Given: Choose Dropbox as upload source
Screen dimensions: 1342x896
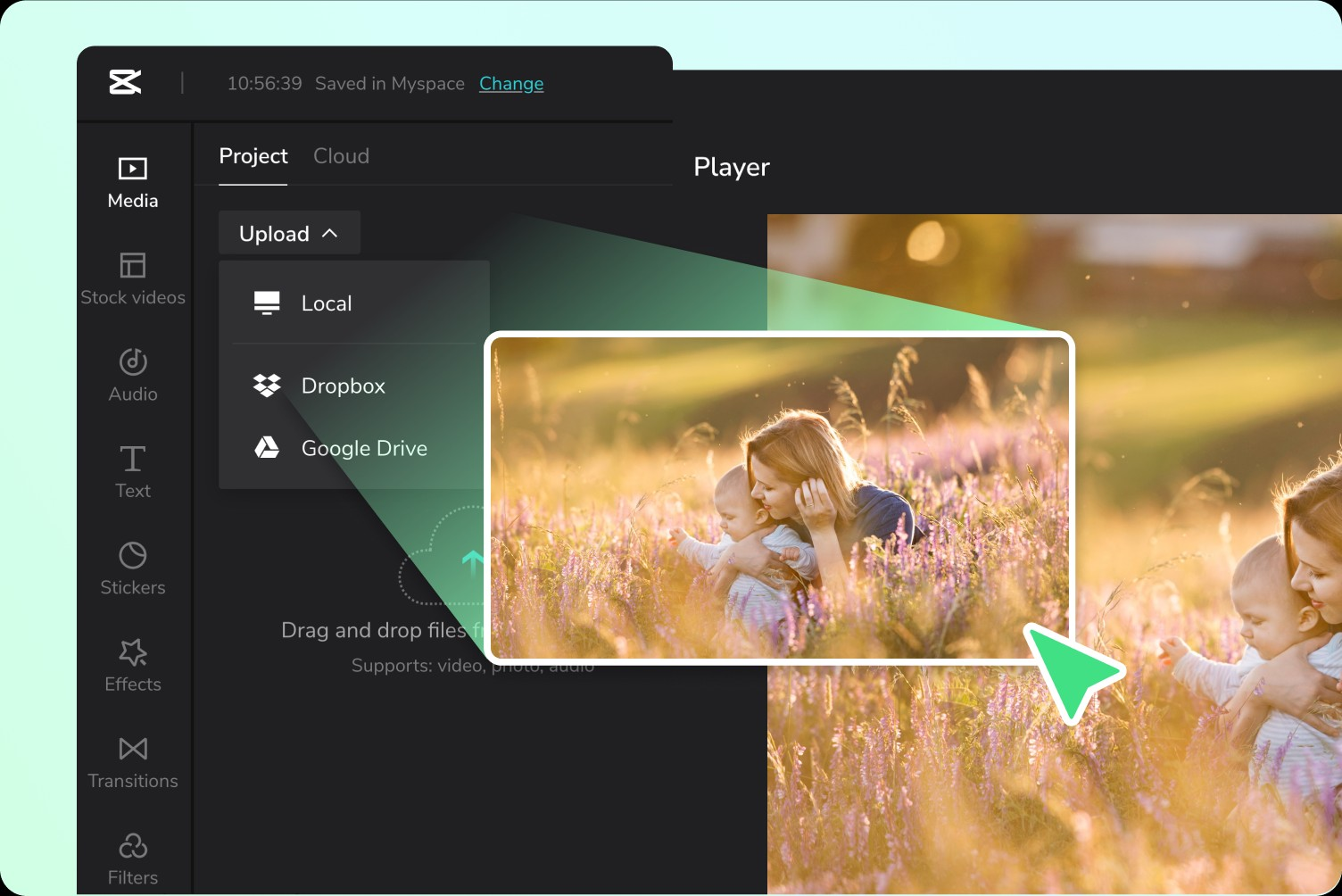Looking at the screenshot, I should point(343,386).
